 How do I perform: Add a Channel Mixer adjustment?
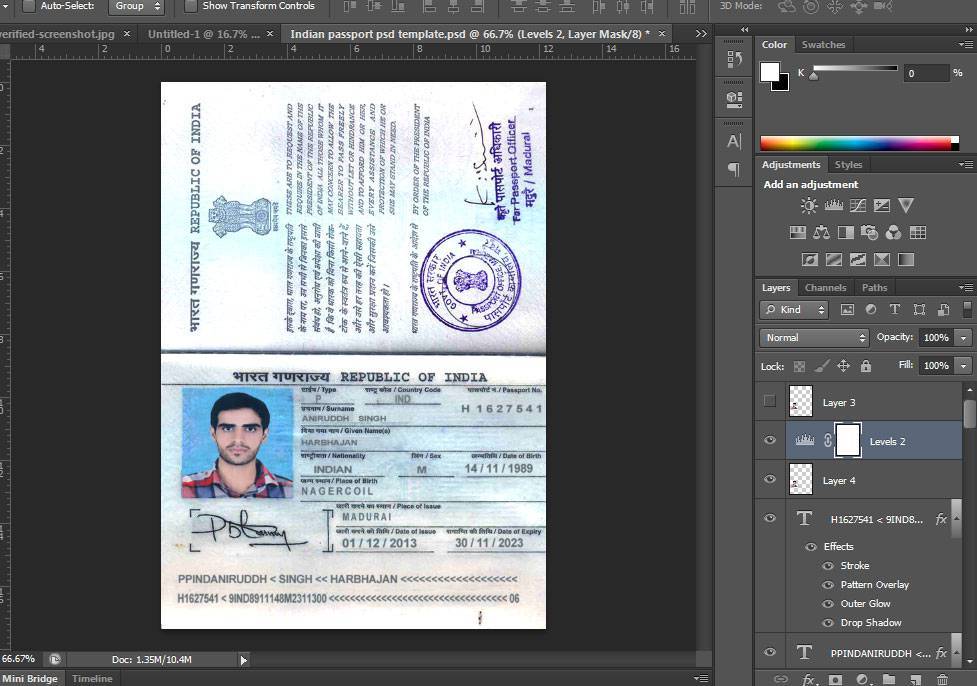(894, 233)
